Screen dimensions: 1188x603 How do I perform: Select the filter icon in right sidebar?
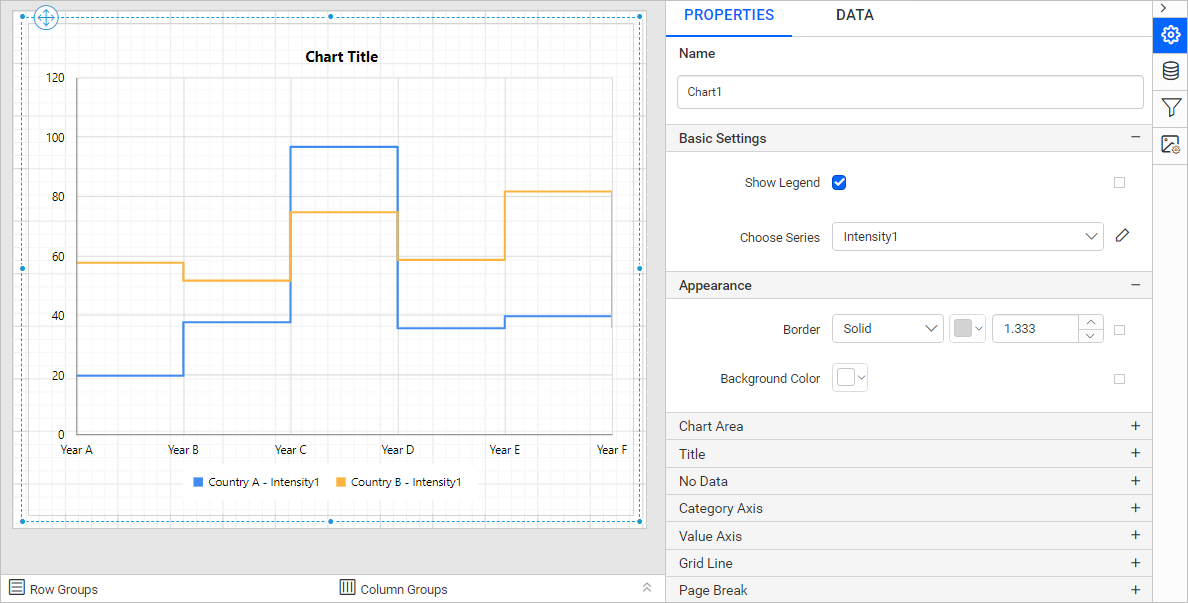point(1170,108)
